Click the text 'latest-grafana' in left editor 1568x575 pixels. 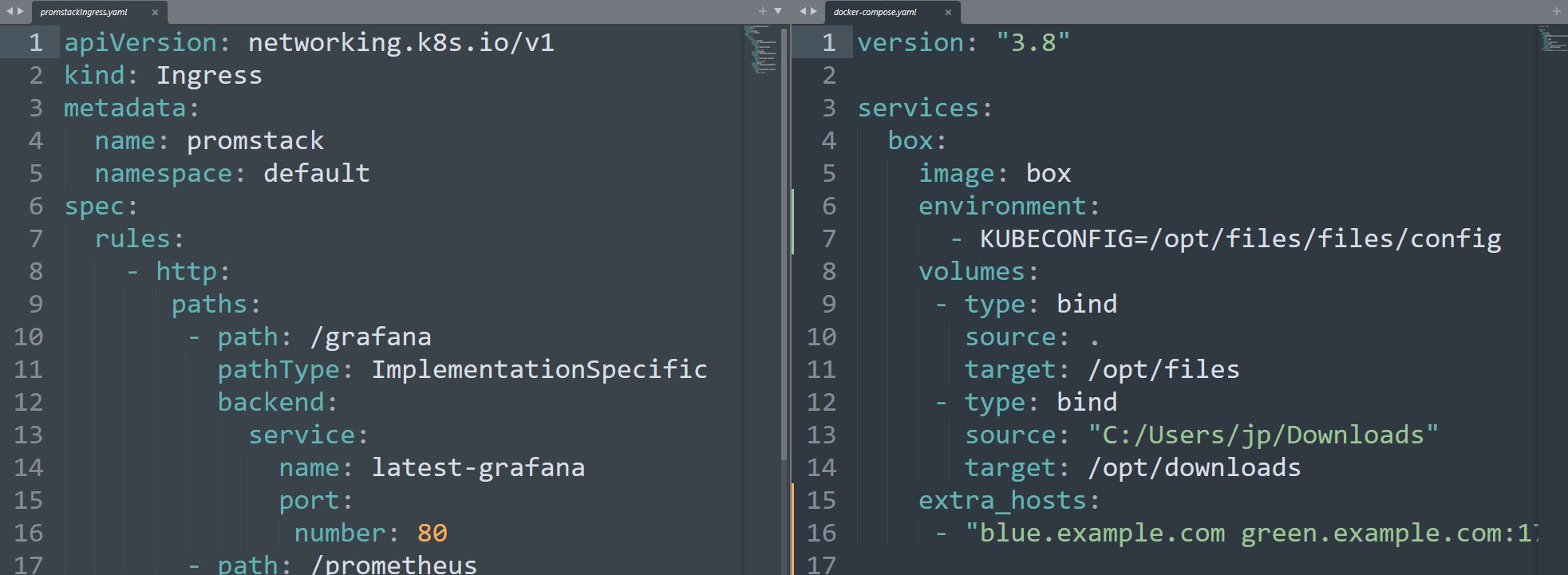click(477, 467)
